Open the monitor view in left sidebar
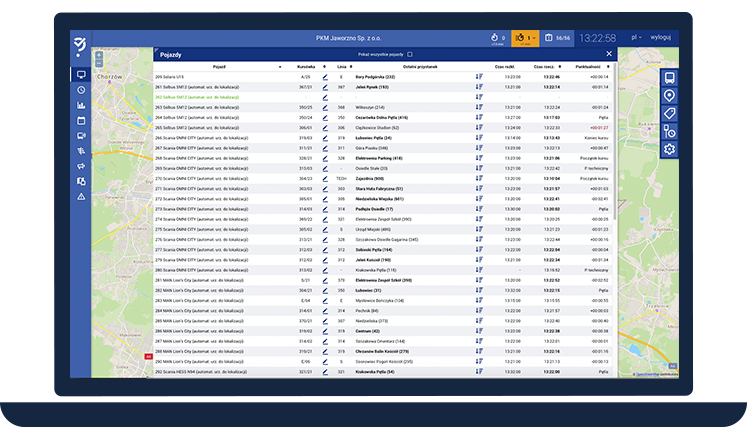Viewport: 747px width, 427px height. click(81, 75)
